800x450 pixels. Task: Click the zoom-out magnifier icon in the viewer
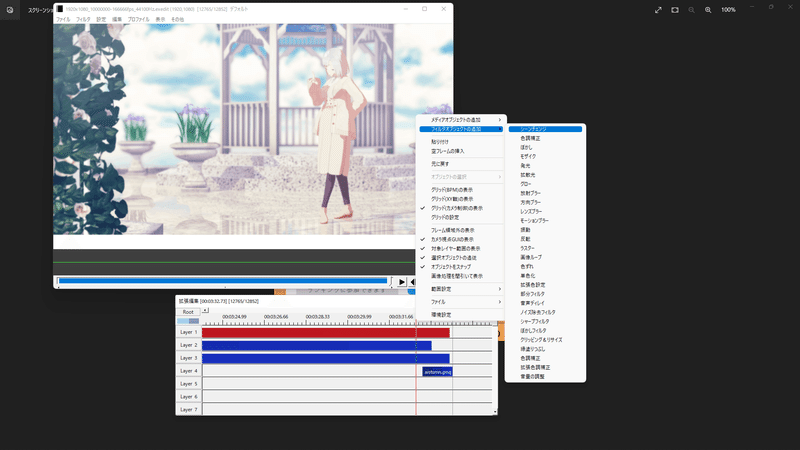click(x=691, y=10)
